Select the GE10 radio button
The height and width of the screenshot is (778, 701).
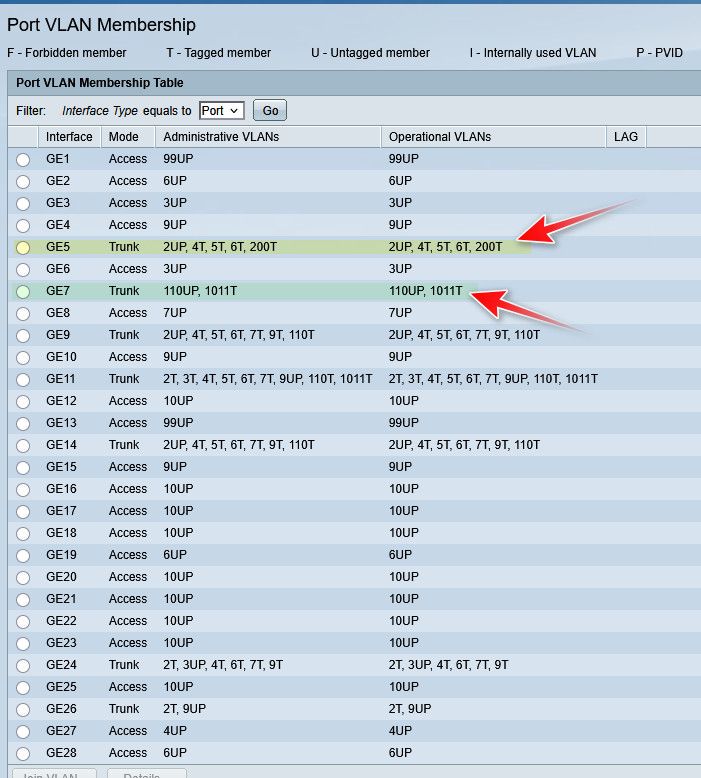(x=23, y=358)
